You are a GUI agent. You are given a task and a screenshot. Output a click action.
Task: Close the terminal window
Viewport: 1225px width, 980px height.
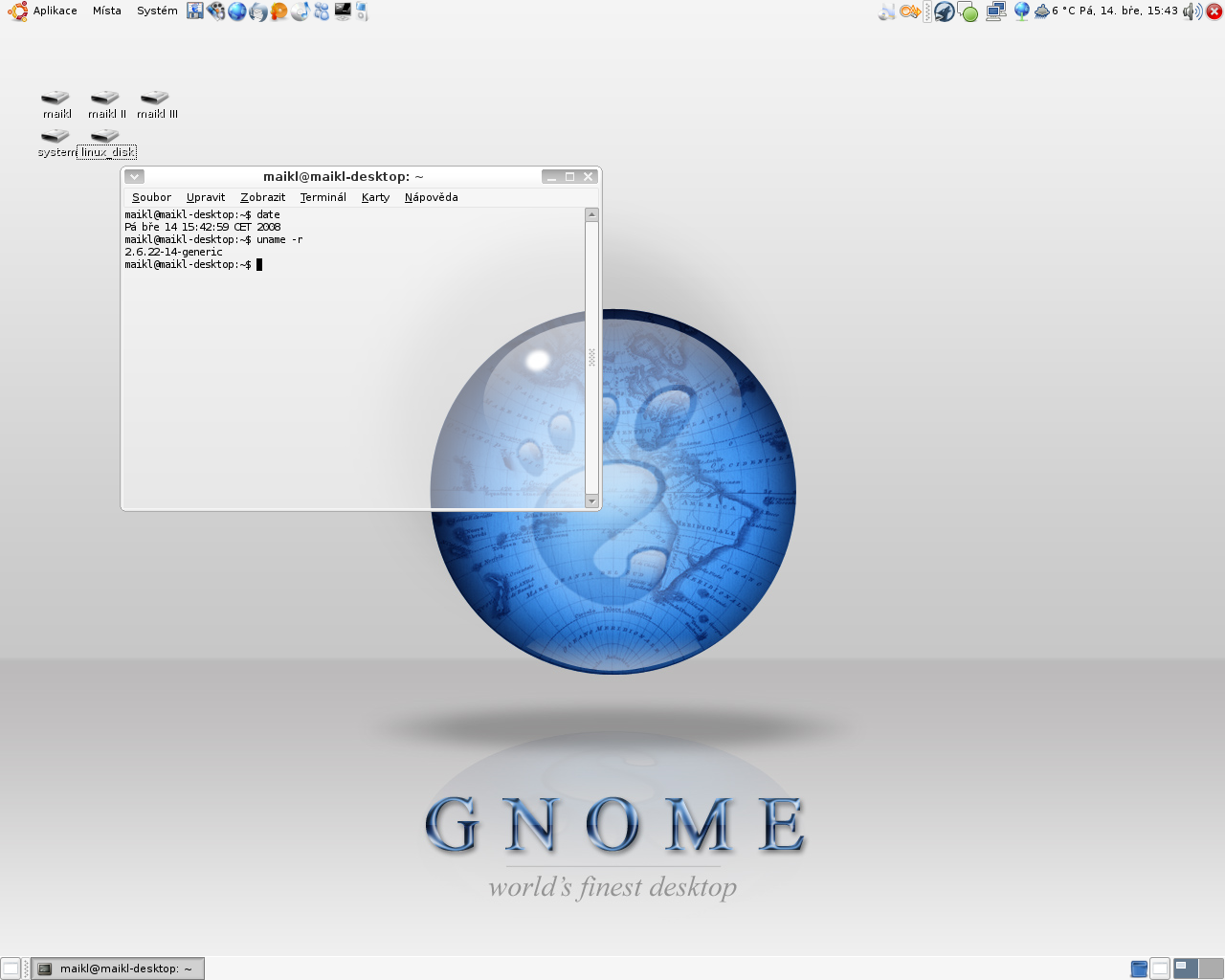coord(589,176)
